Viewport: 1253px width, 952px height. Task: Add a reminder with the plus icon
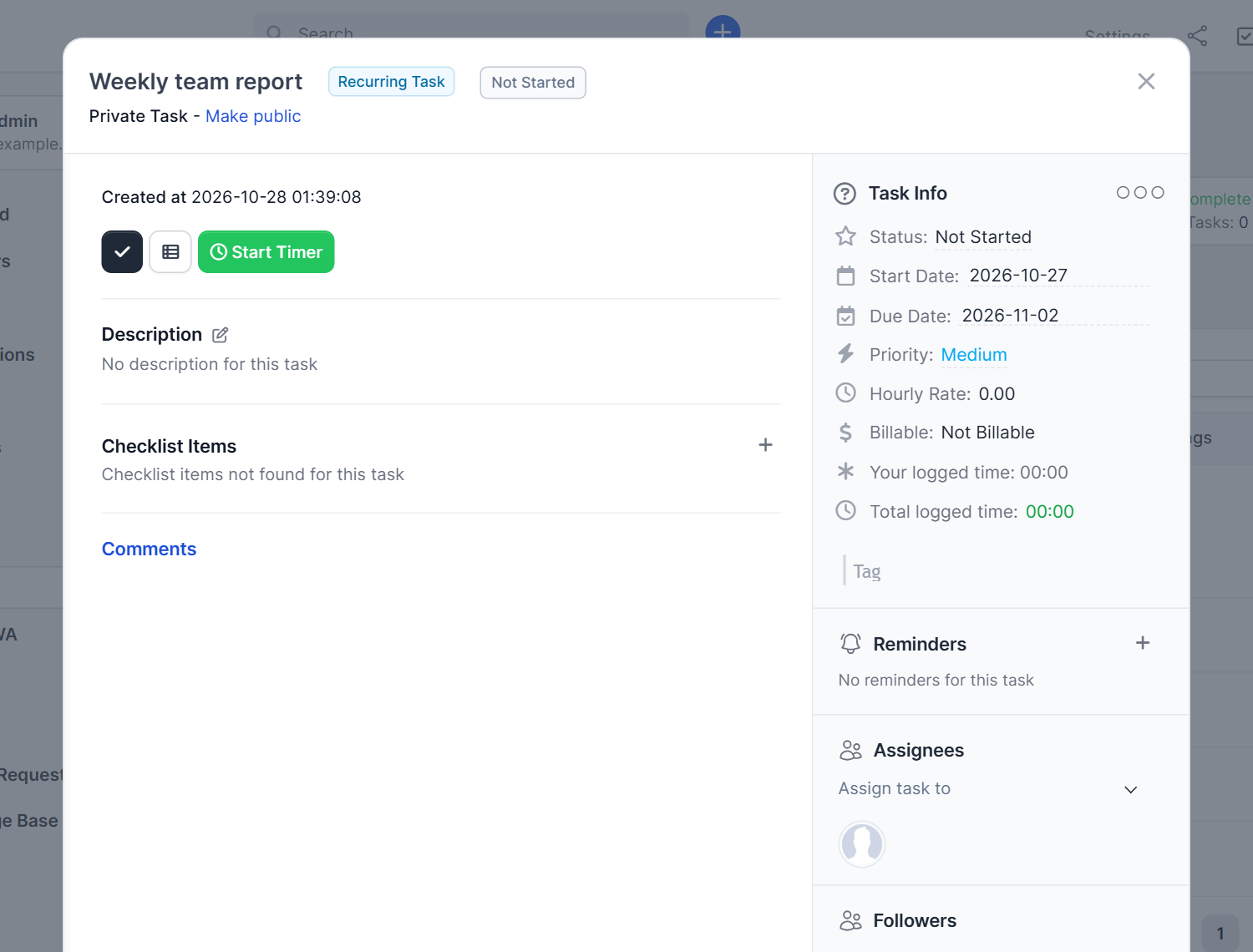coord(1143,643)
